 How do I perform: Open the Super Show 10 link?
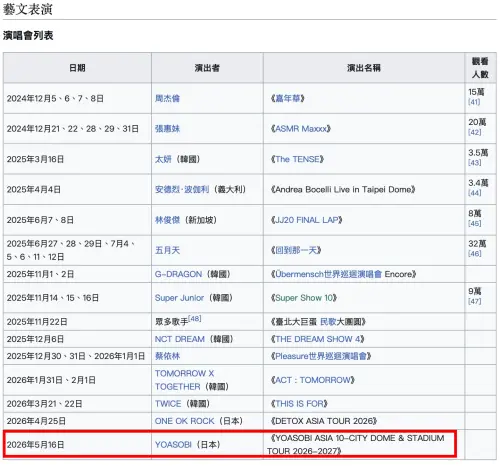coord(304,298)
